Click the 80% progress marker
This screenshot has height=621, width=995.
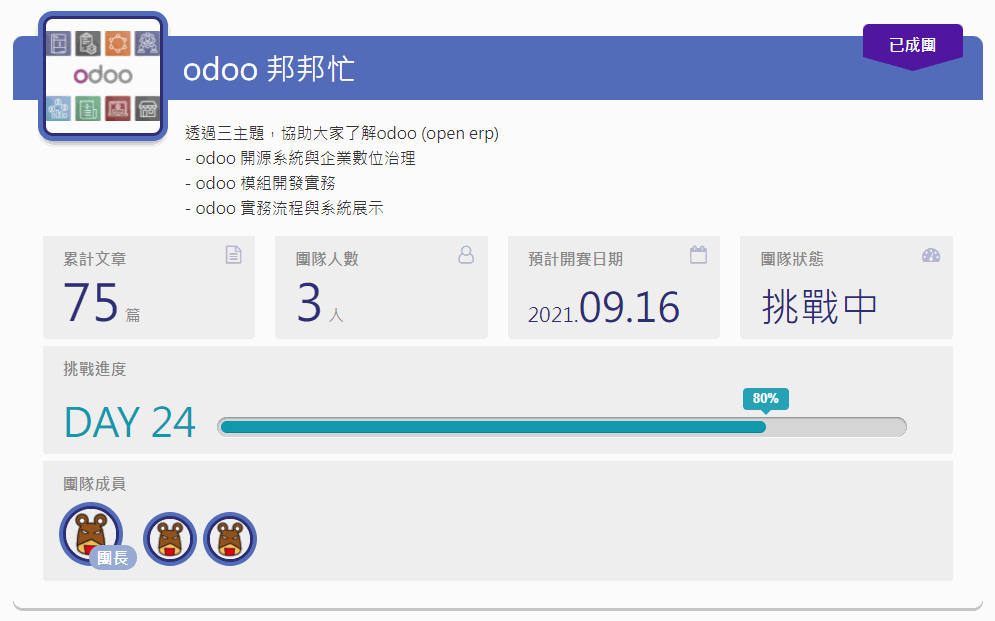(765, 398)
